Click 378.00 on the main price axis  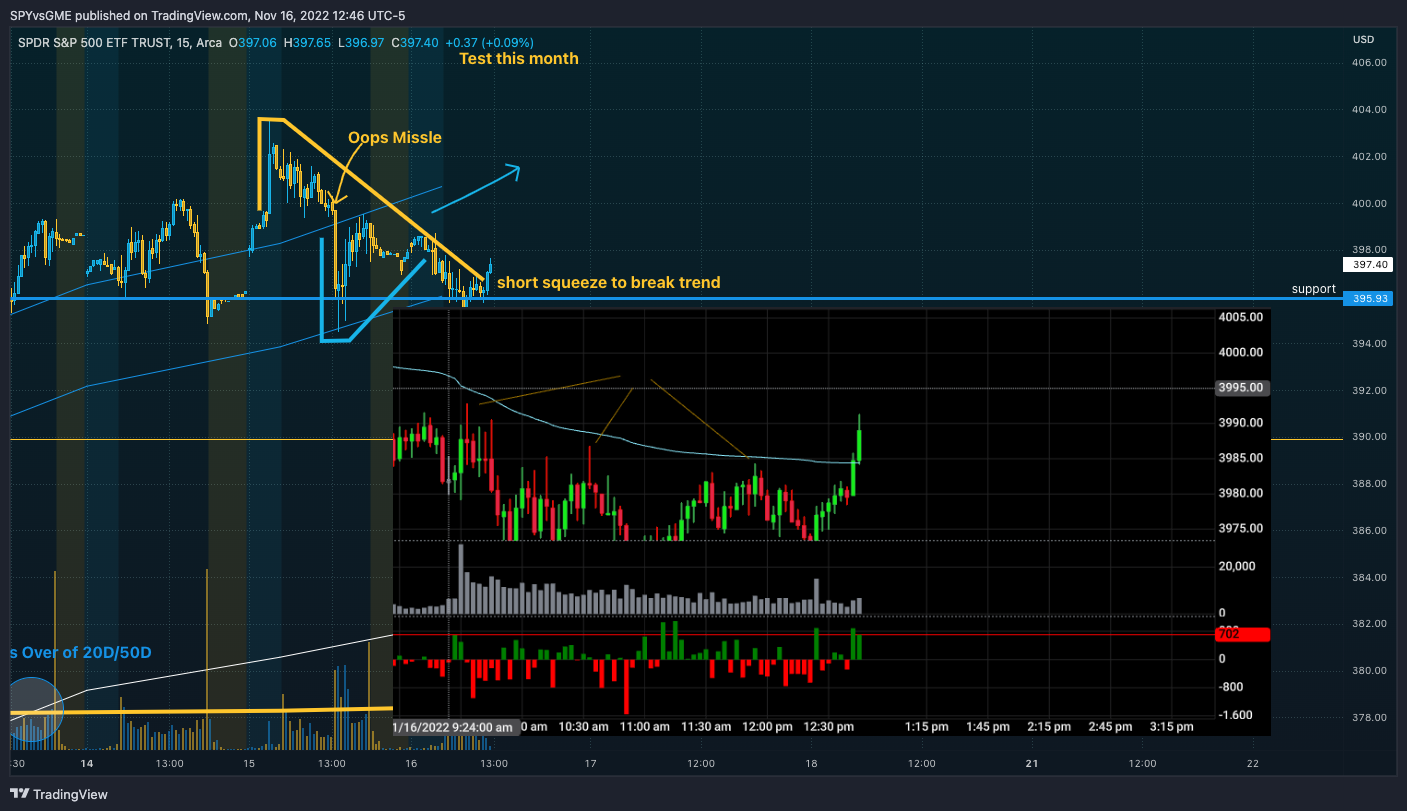click(x=1367, y=717)
